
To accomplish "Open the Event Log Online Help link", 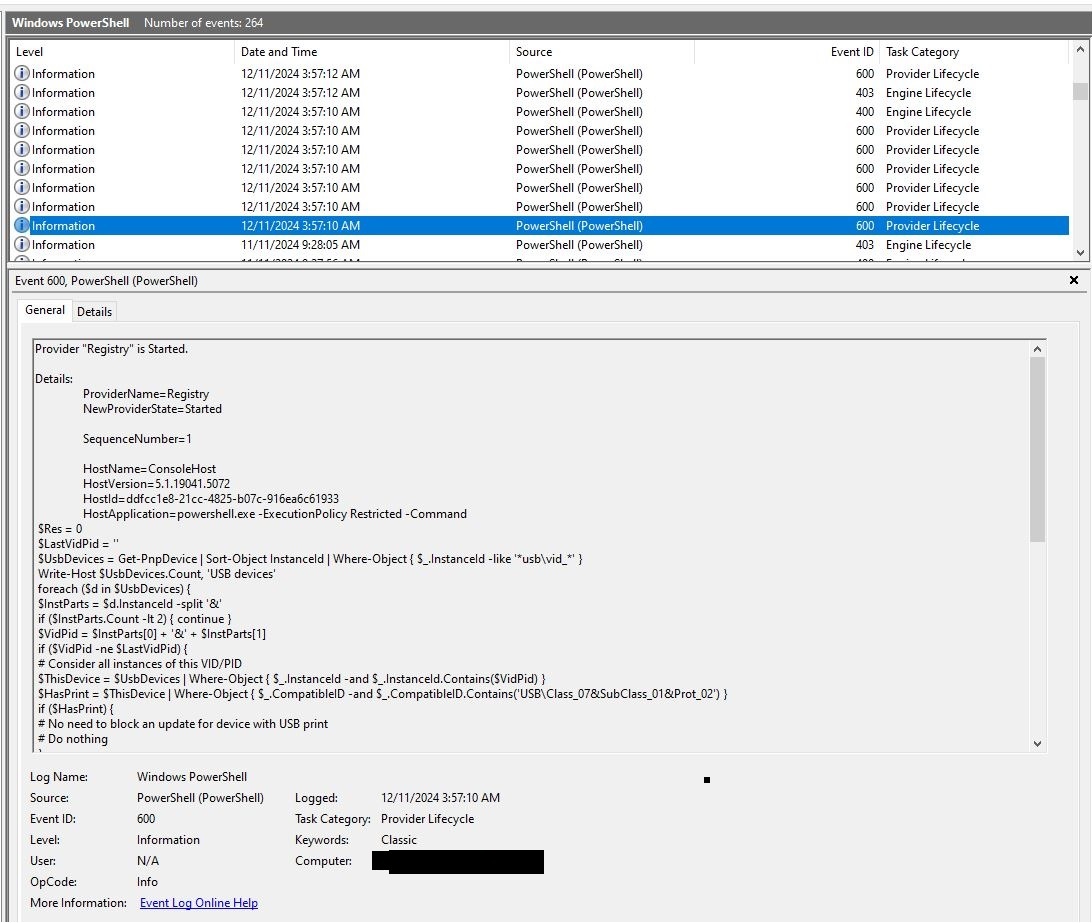I will (x=198, y=903).
